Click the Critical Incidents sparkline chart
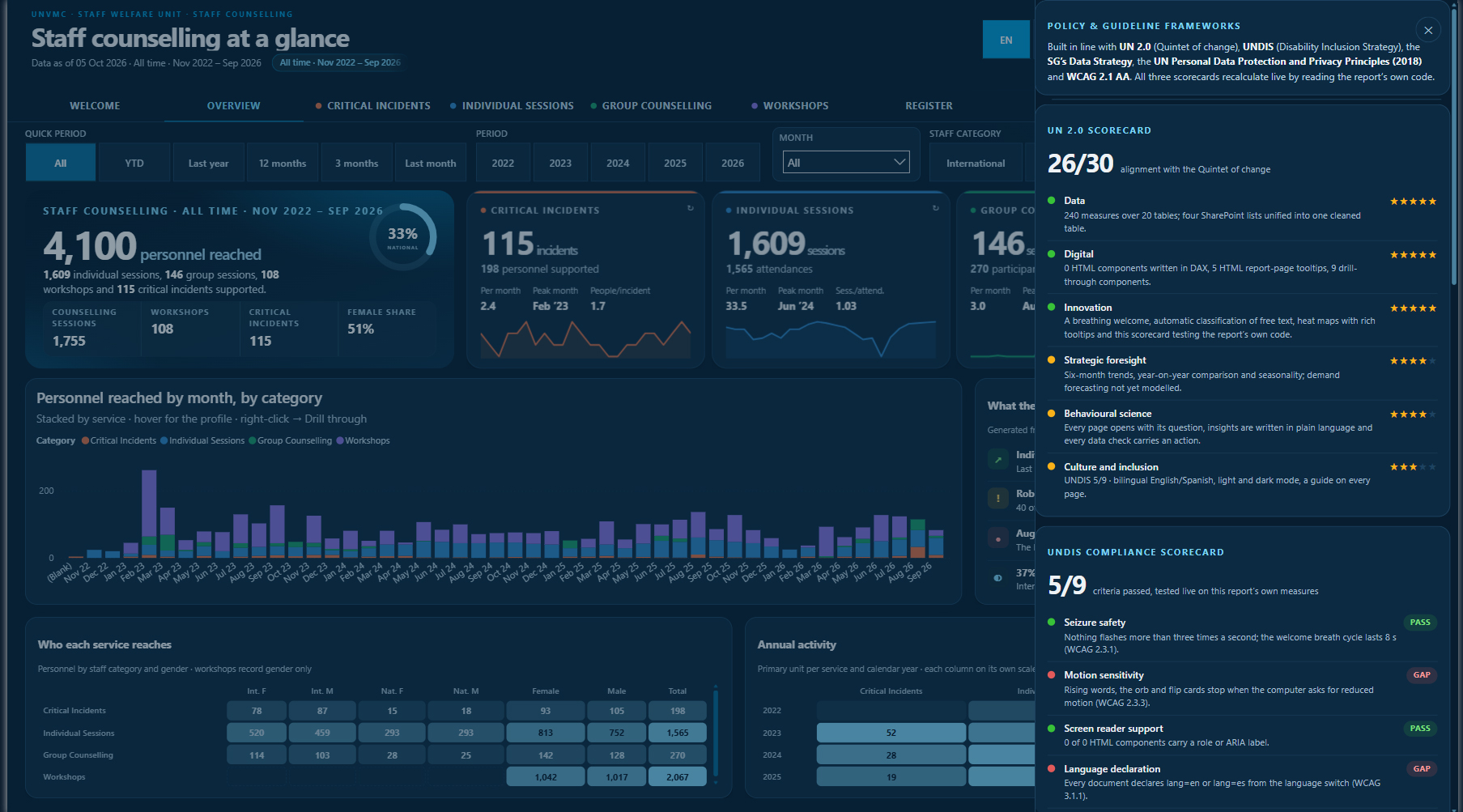Screen dimensions: 1463x812 coord(585,338)
